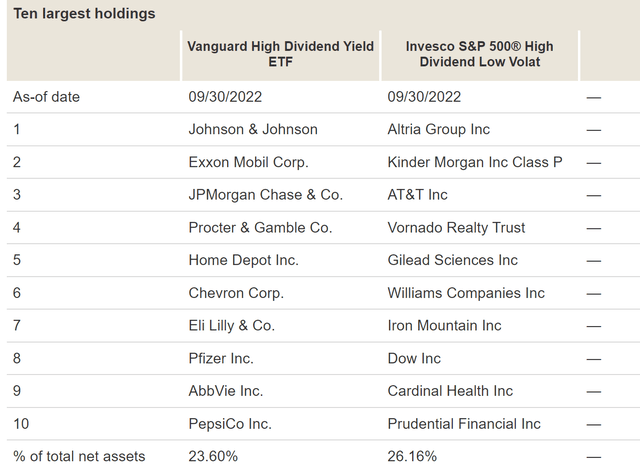The width and height of the screenshot is (640, 469).
Task: Click Prudential Financial Inc holding
Action: [x=464, y=424]
